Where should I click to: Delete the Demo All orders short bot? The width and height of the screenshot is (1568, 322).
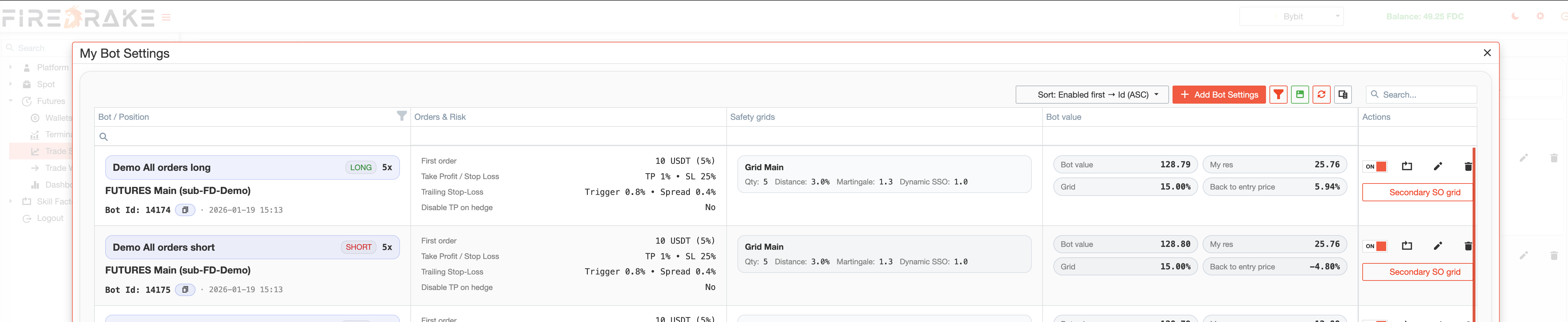1469,245
